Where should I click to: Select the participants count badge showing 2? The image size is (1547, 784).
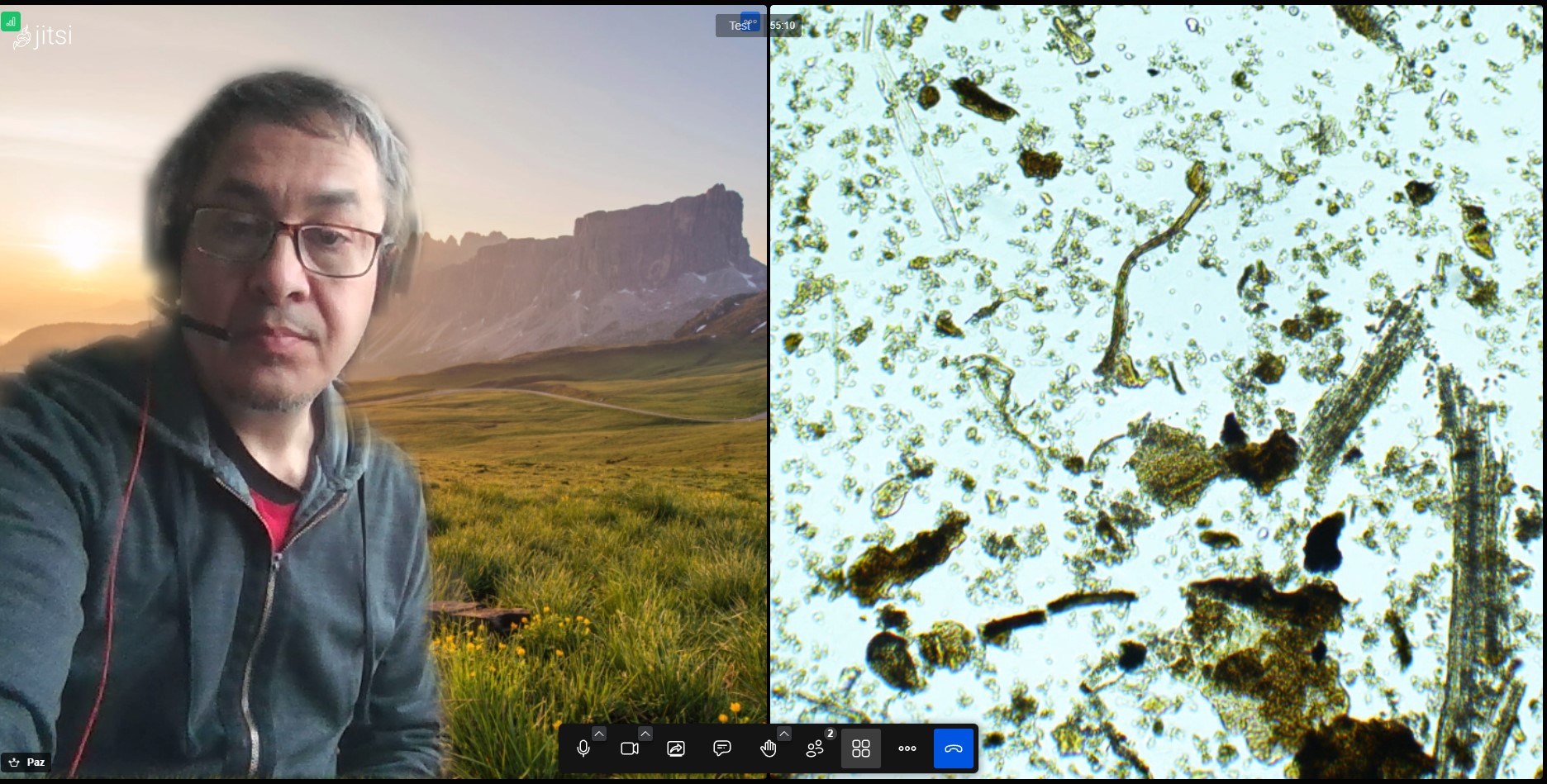click(829, 734)
